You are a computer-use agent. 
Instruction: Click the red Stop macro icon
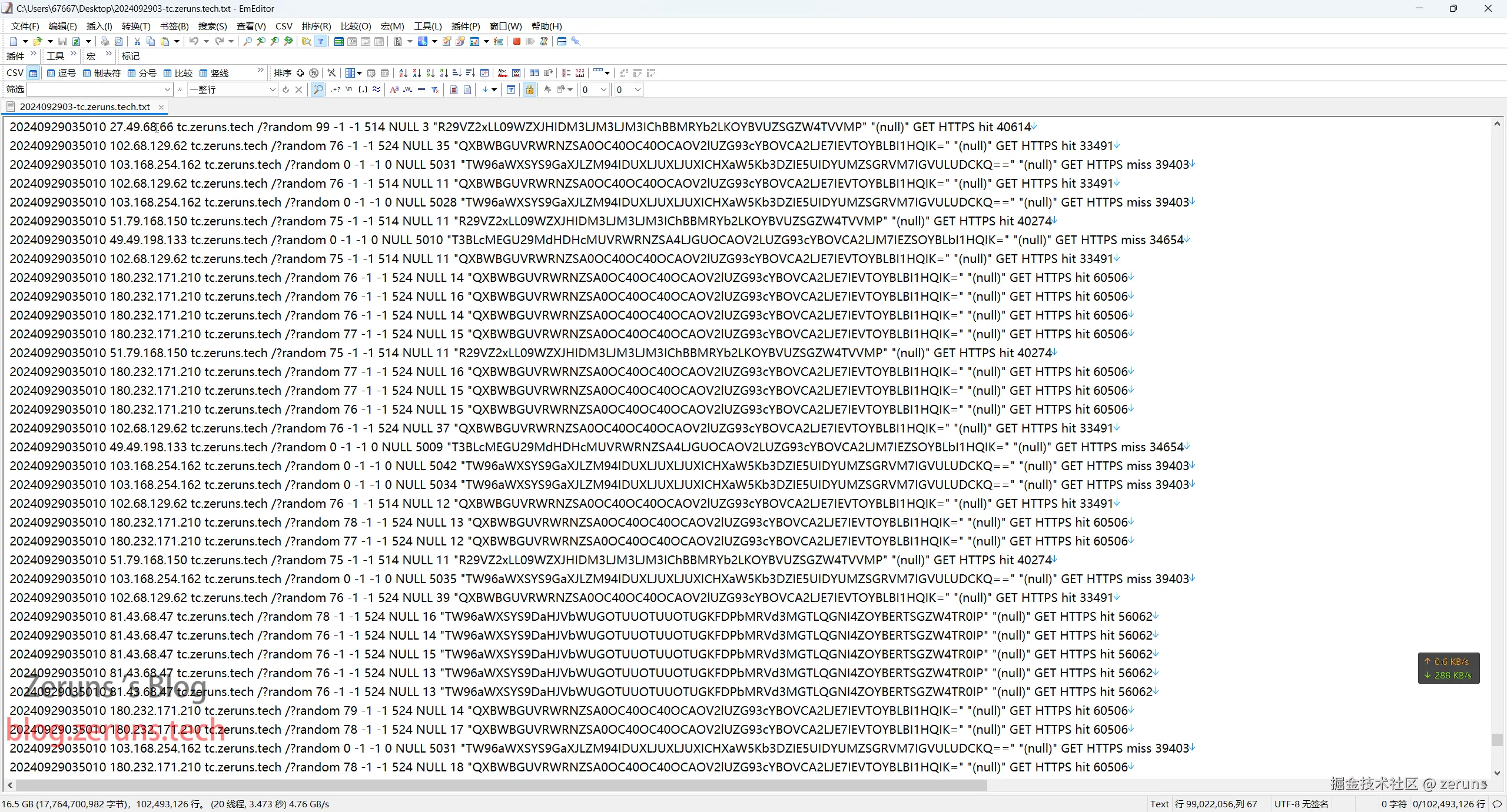[x=516, y=41]
